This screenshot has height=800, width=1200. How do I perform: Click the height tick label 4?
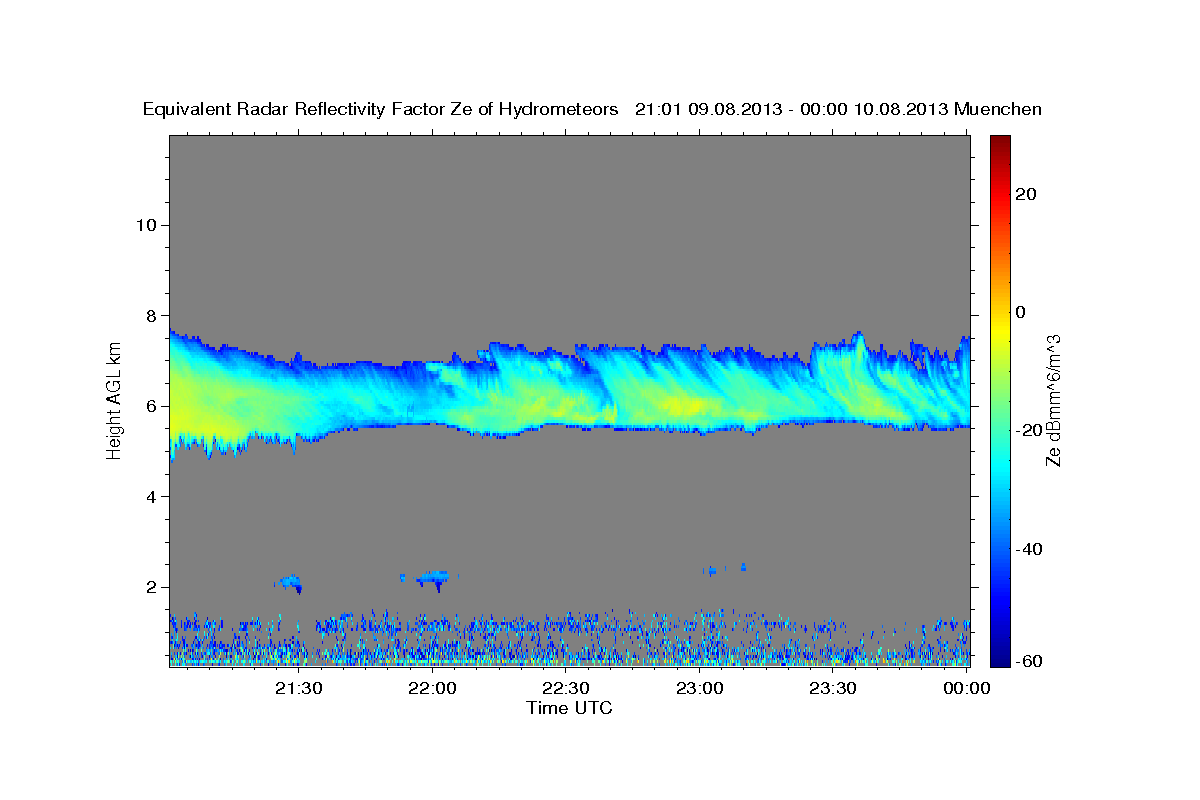click(x=152, y=497)
